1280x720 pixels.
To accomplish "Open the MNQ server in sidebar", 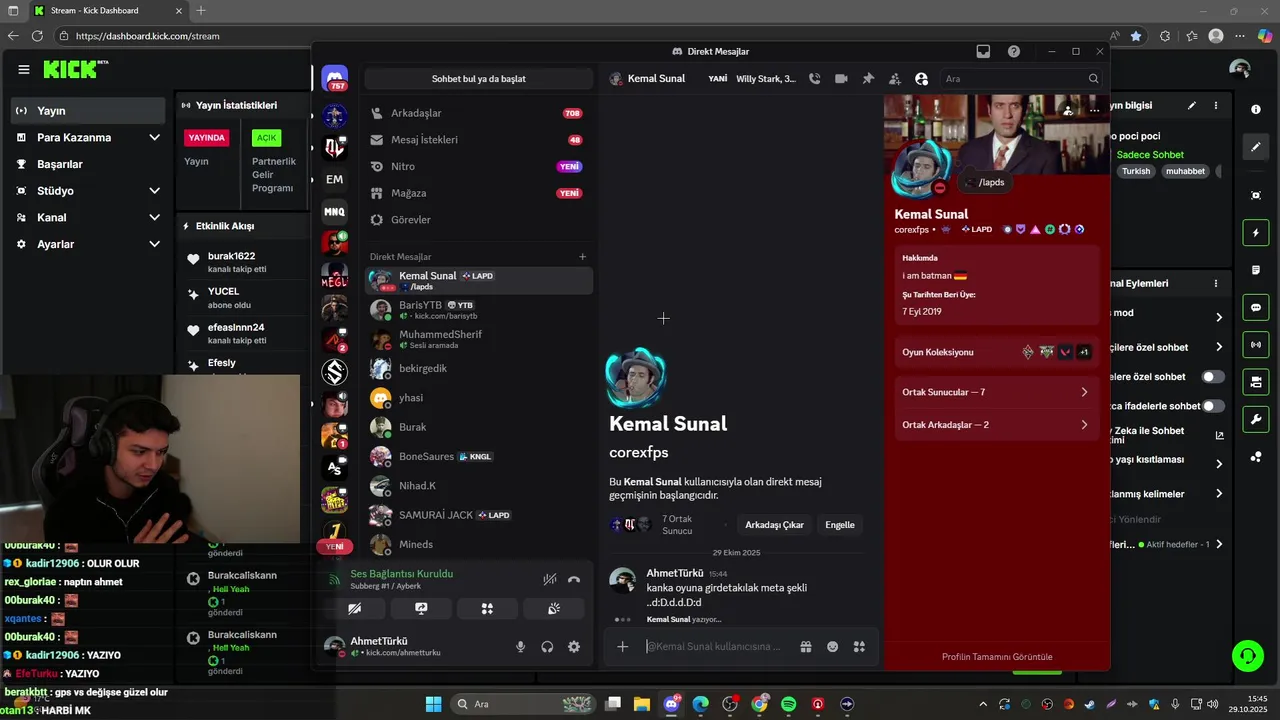I will point(335,211).
